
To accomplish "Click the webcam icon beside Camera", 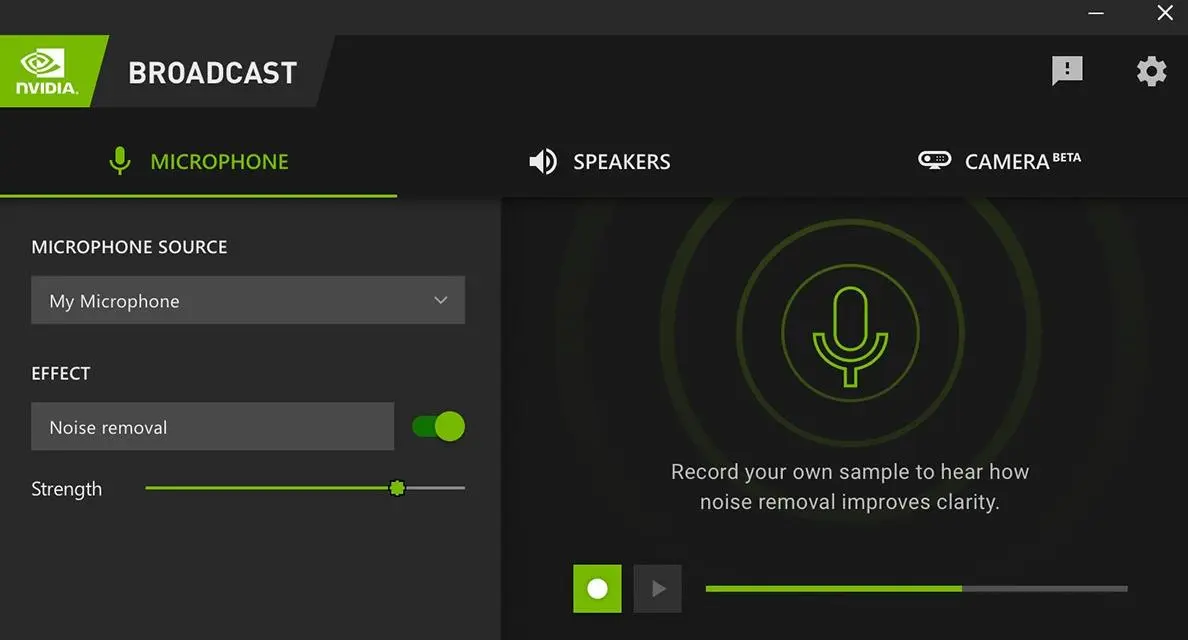I will (934, 160).
